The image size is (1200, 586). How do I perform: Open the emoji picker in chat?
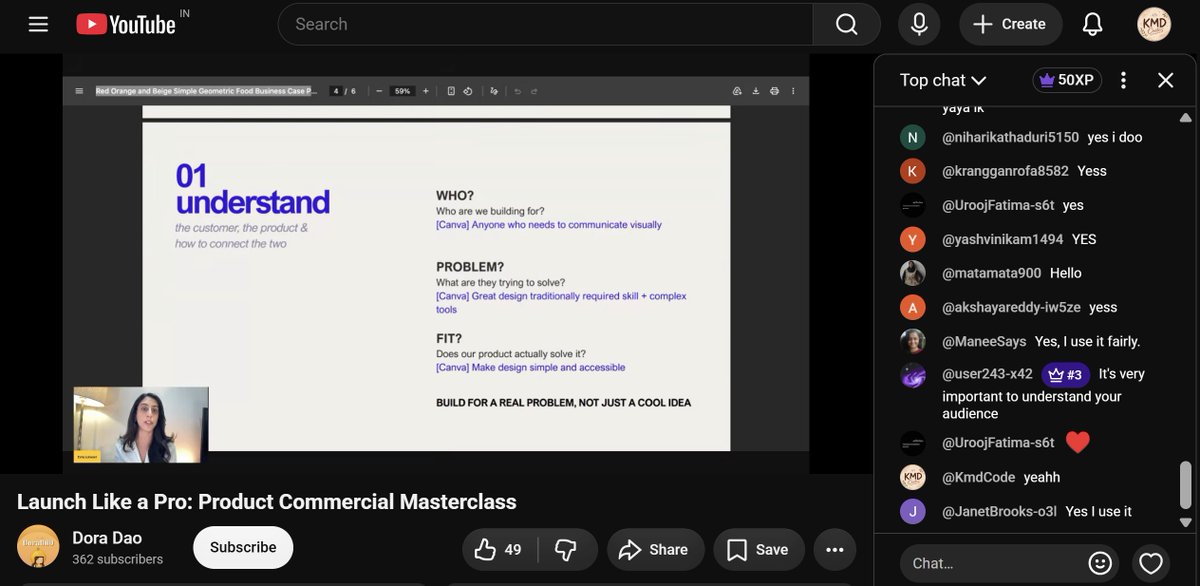pyautogui.click(x=1100, y=563)
